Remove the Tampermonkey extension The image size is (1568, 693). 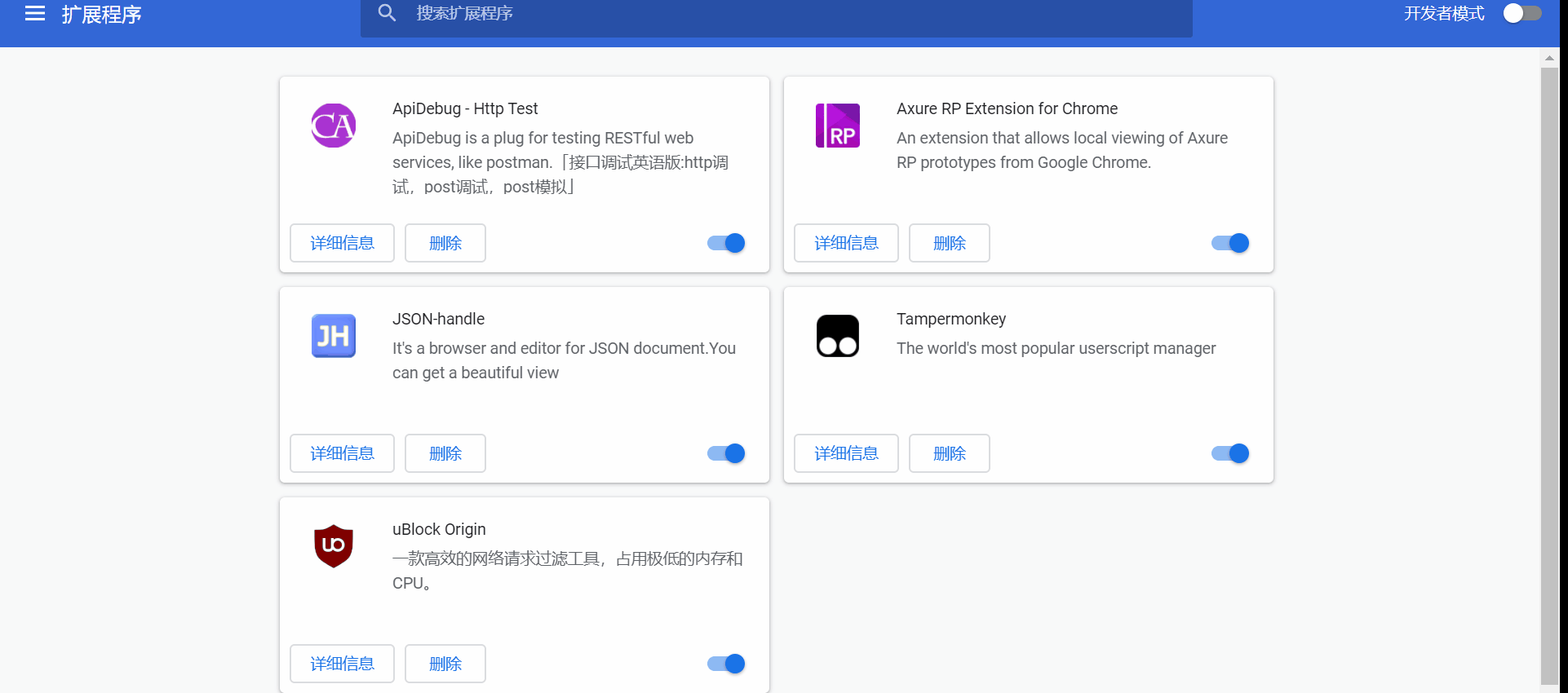click(950, 453)
